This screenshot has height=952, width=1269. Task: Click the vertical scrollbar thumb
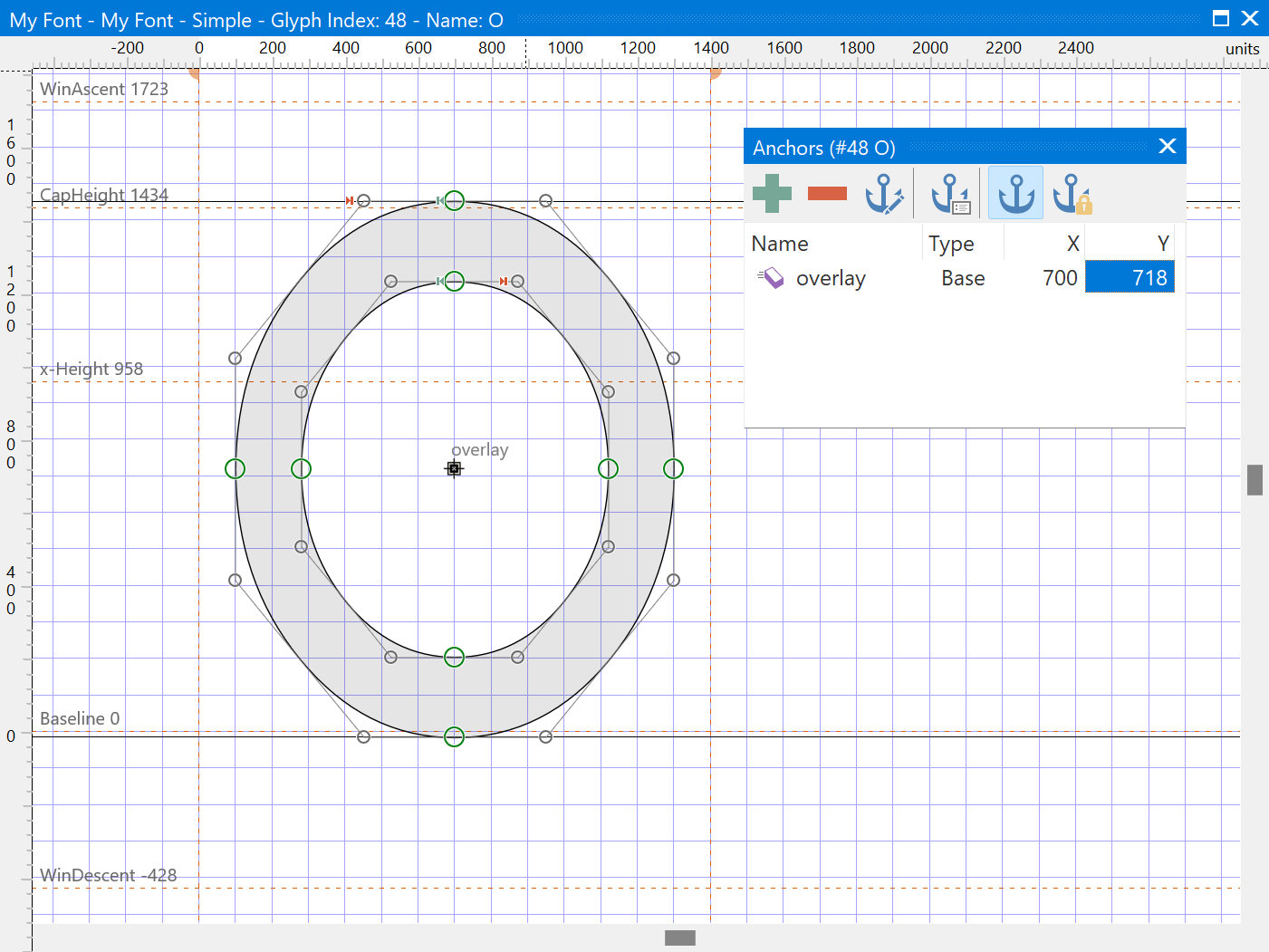pyautogui.click(x=1255, y=480)
